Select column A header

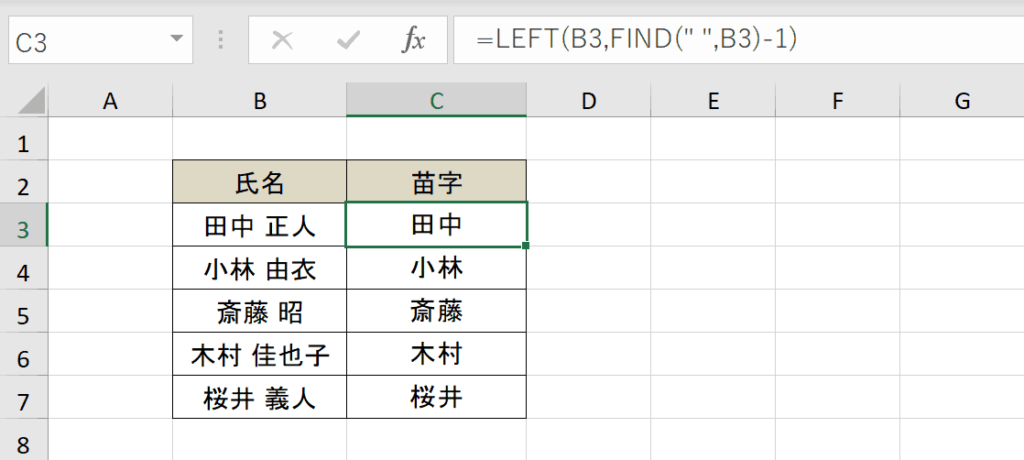pos(110,100)
